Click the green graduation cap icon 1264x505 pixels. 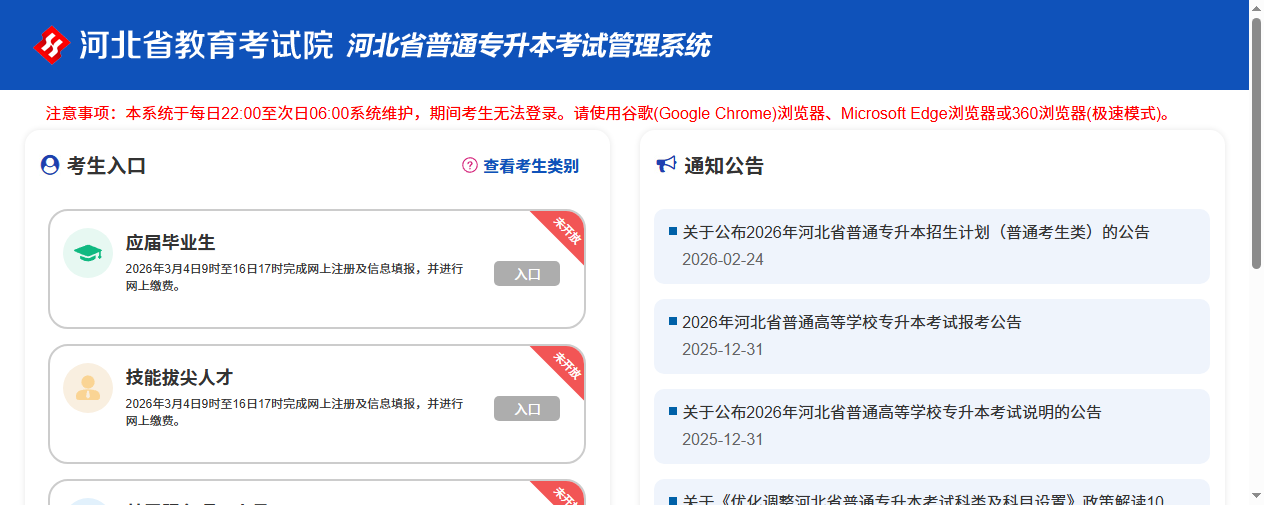(x=88, y=253)
